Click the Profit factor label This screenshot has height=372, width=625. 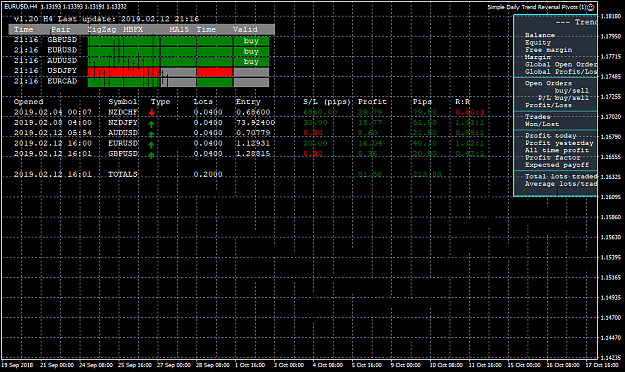pyautogui.click(x=553, y=157)
